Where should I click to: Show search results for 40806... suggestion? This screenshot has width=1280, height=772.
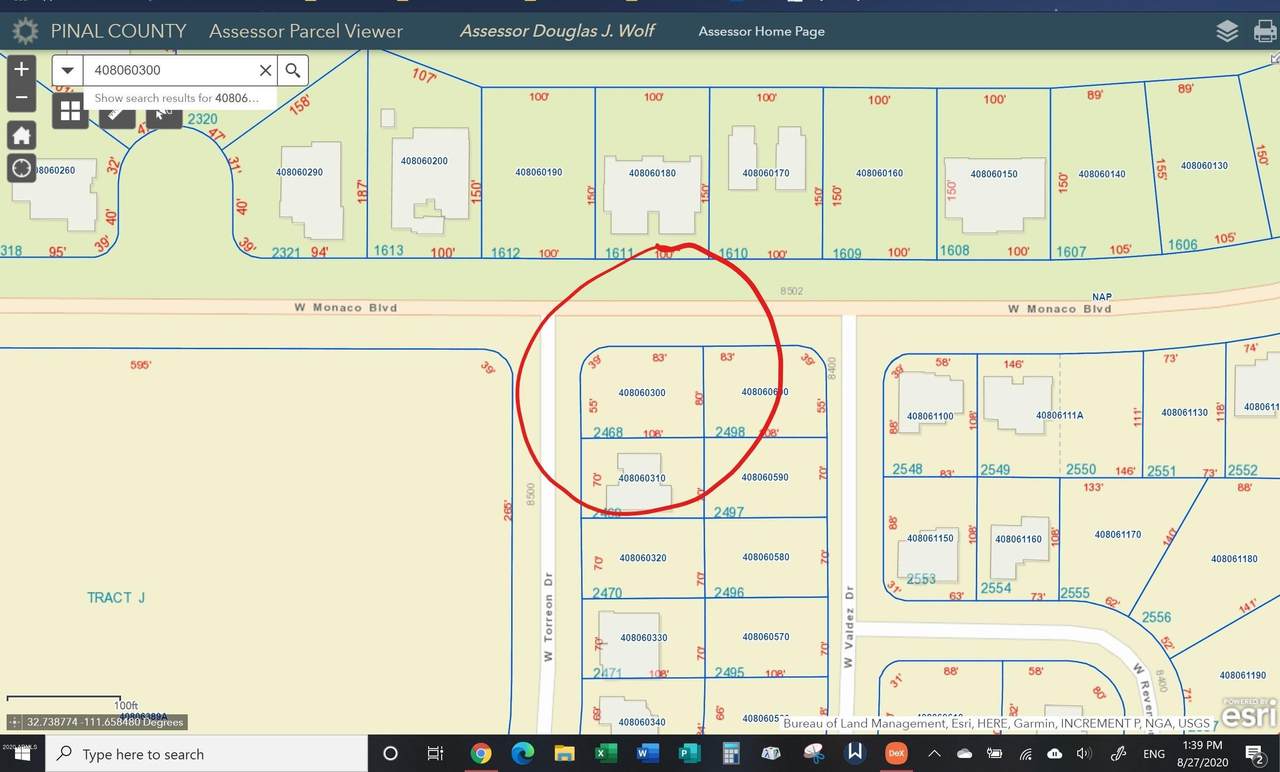pyautogui.click(x=177, y=98)
